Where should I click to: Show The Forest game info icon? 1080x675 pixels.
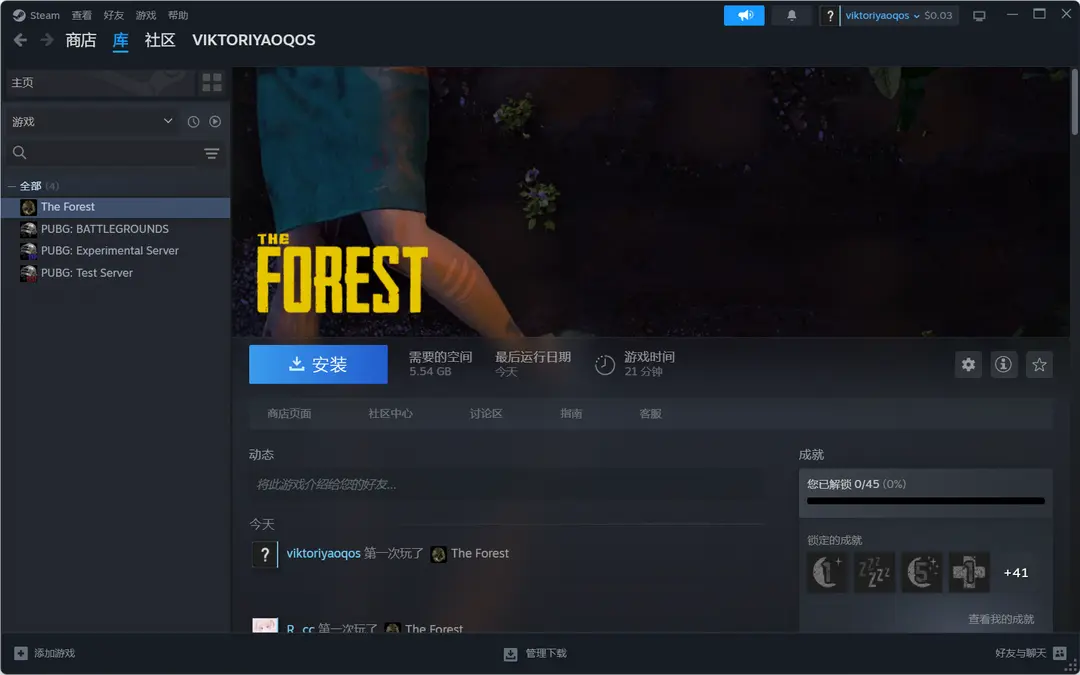click(x=1004, y=364)
